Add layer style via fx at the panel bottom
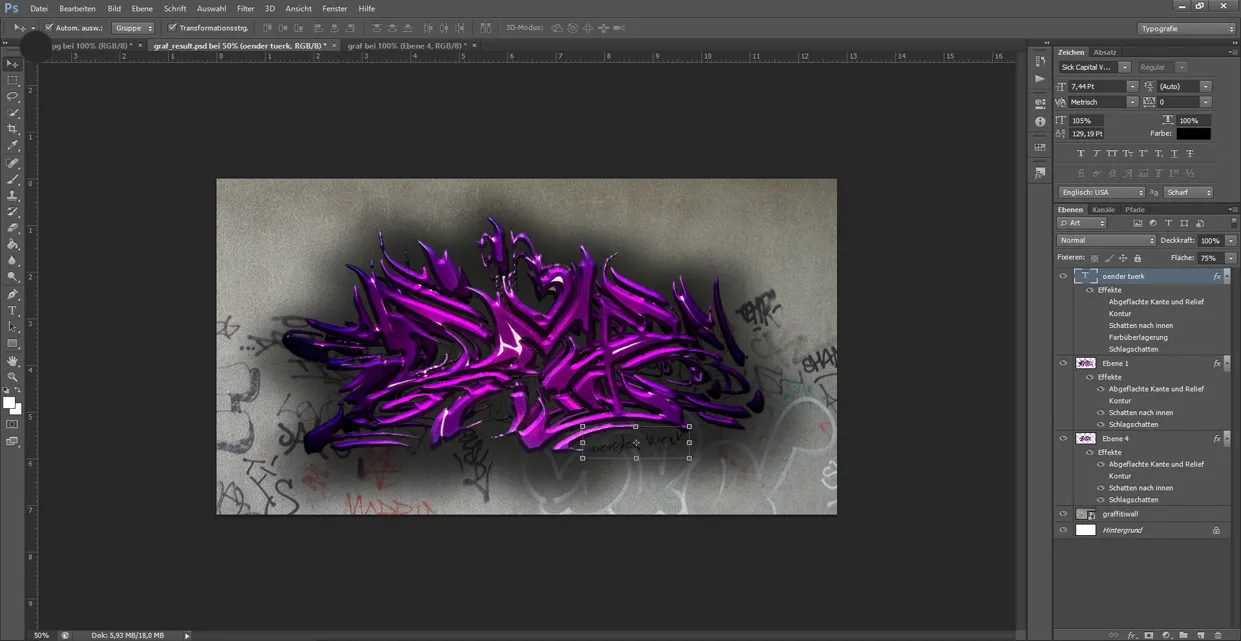 1132,635
